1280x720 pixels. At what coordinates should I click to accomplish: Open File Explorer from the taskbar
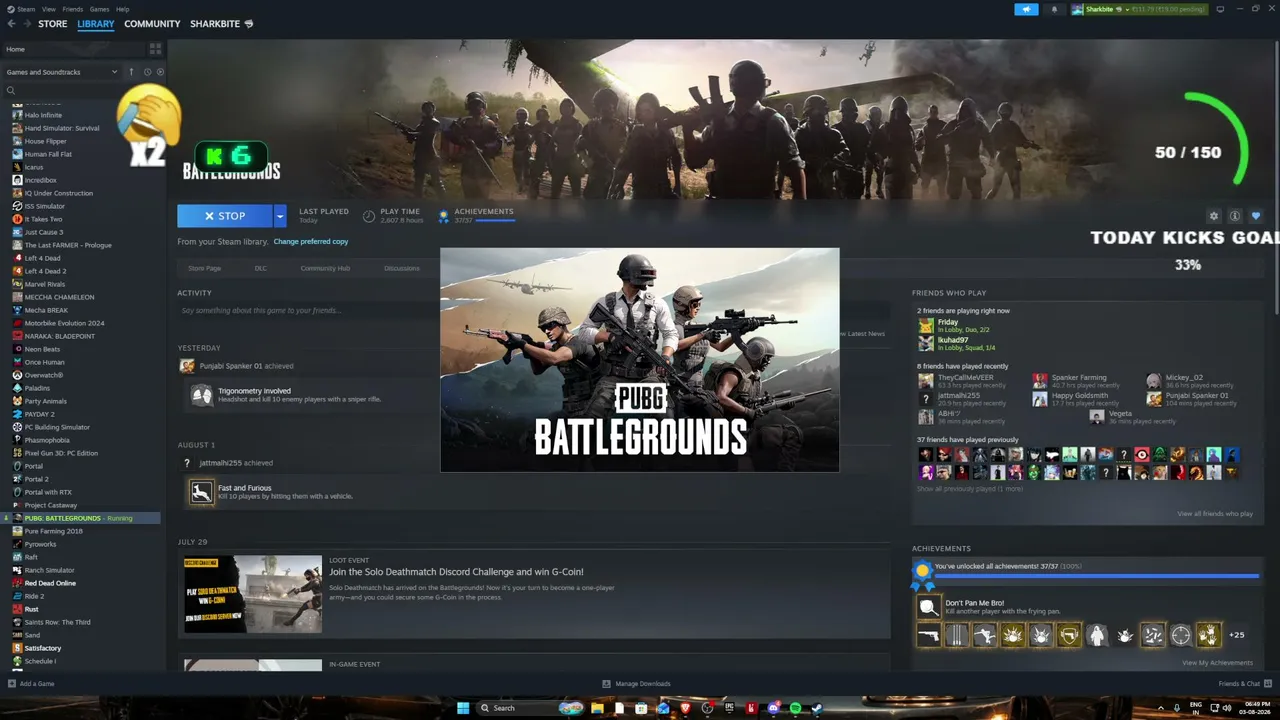pyautogui.click(x=597, y=708)
